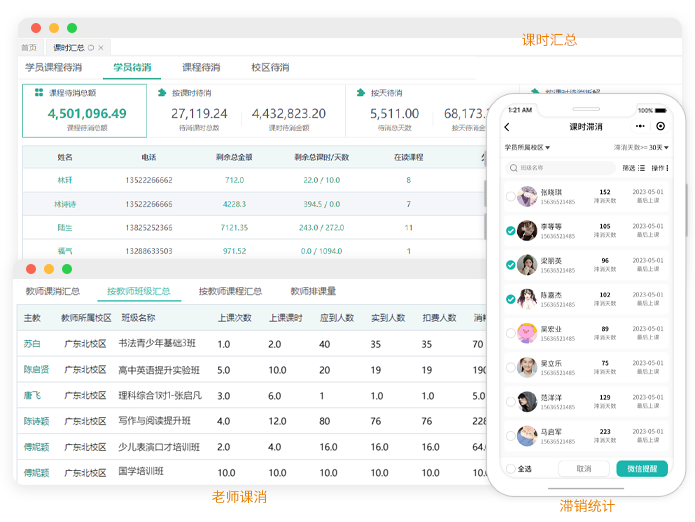Image resolution: width=695 pixels, height=522 pixels.
Task: Tap the mini-program circular close target icon
Action: pos(660,126)
